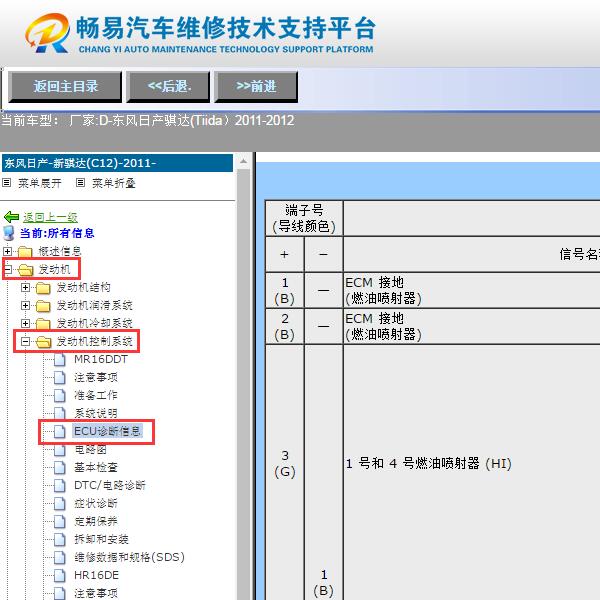
Task: Click the 症状诊断 page icon
Action: pyautogui.click(x=59, y=504)
